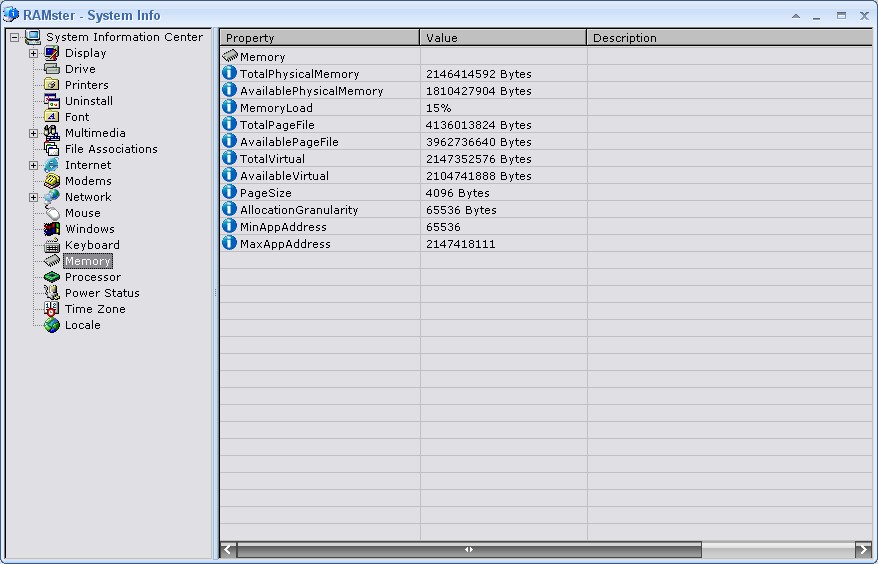
Task: Select the Processor tree item
Action: (92, 277)
